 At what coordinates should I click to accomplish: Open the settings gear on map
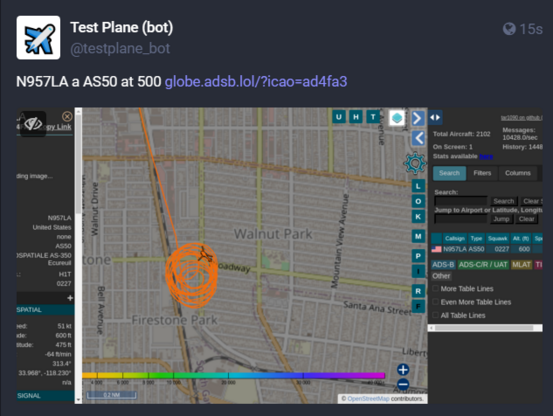point(415,163)
